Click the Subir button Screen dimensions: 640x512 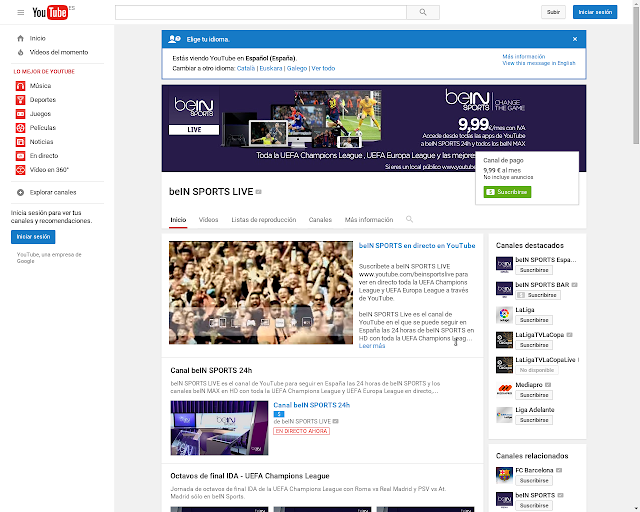(553, 12)
